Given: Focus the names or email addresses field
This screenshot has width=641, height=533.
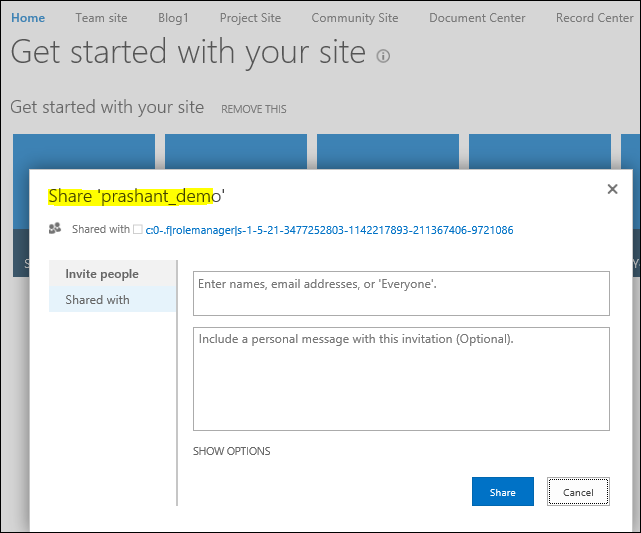Looking at the screenshot, I should point(401,292).
